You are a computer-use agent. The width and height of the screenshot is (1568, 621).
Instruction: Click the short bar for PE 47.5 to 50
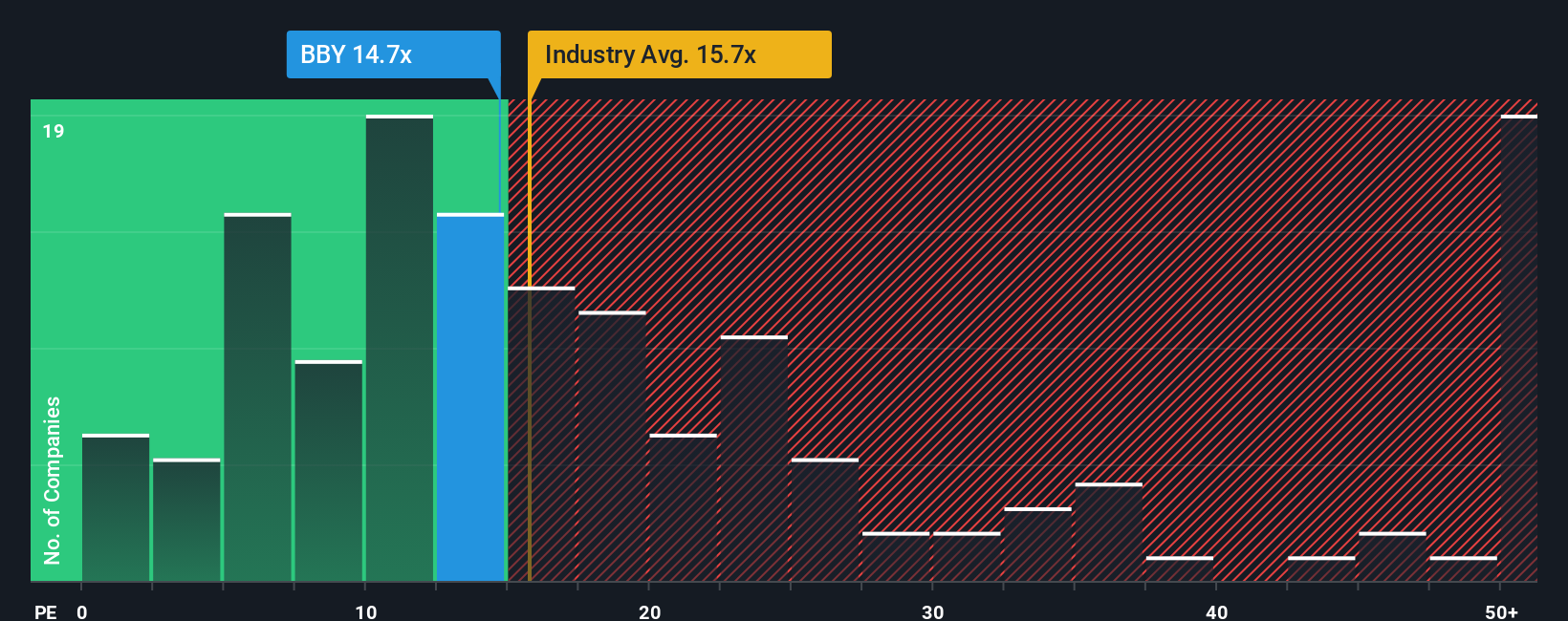coord(1464,568)
